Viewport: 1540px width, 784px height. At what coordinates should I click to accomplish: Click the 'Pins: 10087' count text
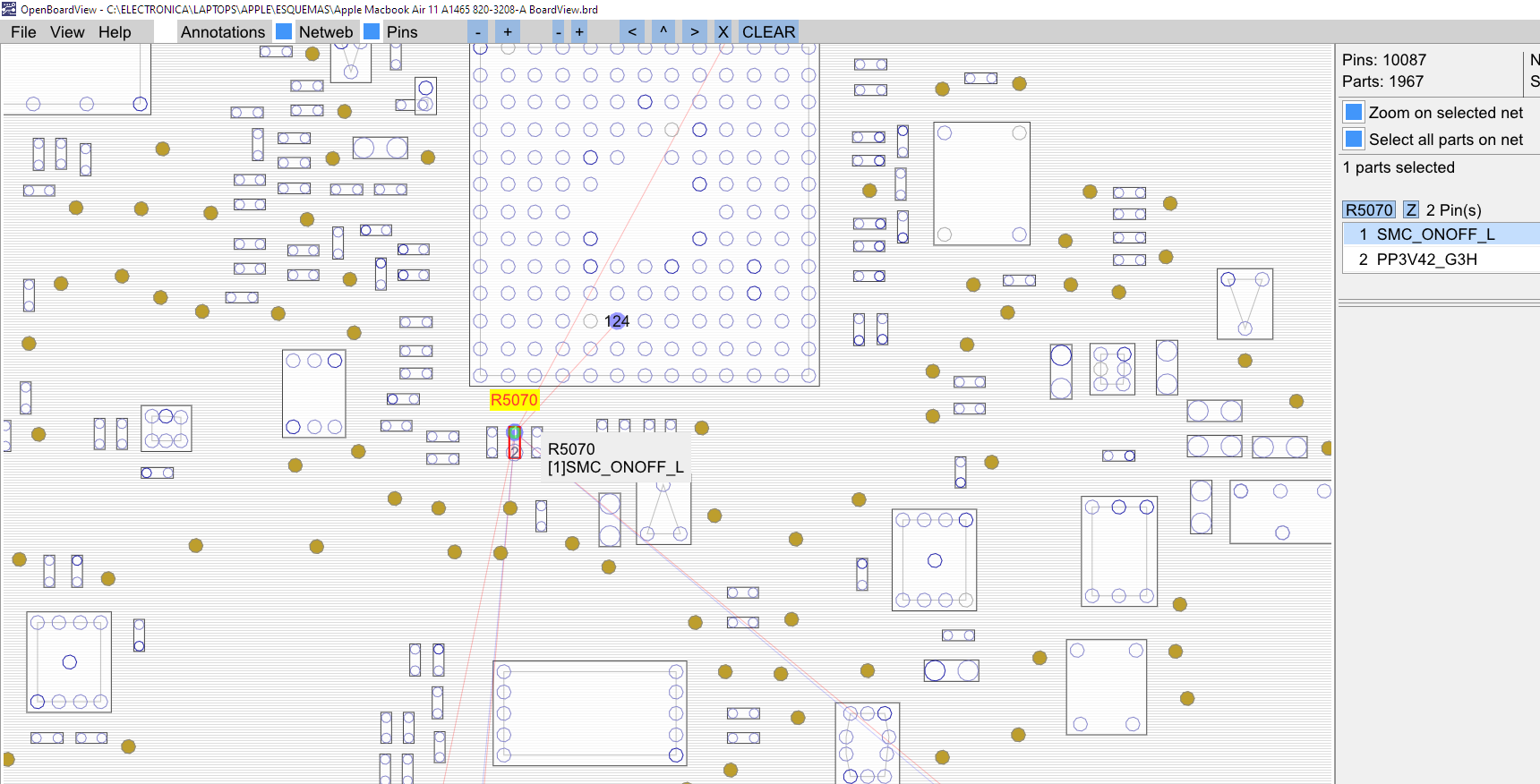[x=1383, y=60]
